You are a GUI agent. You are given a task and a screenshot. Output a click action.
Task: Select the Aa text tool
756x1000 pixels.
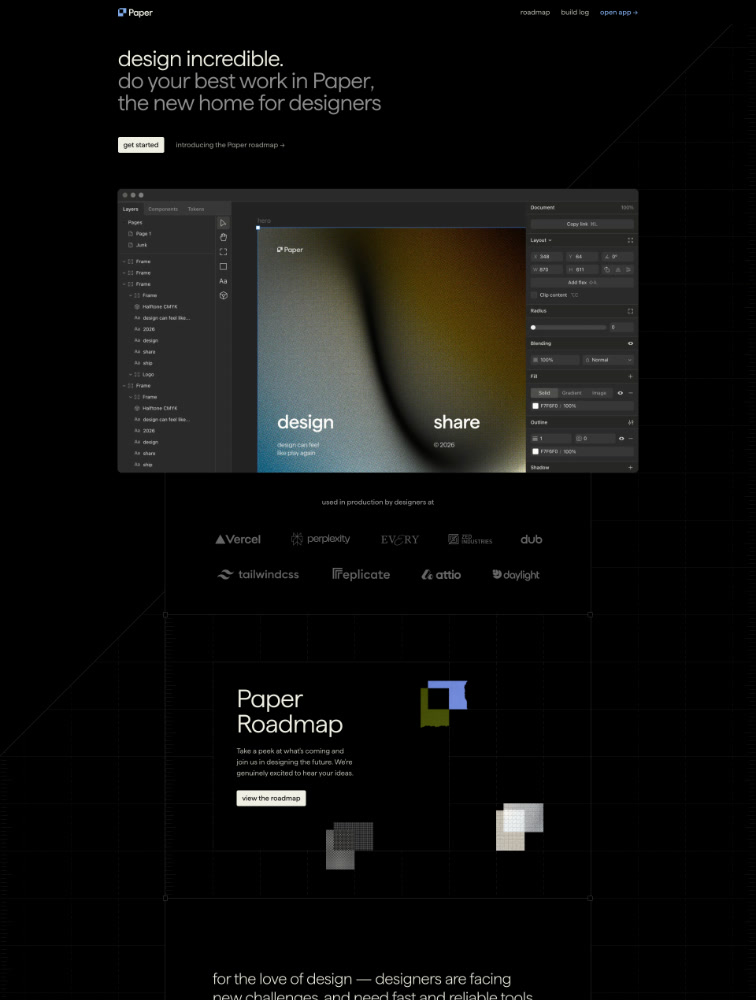223,281
